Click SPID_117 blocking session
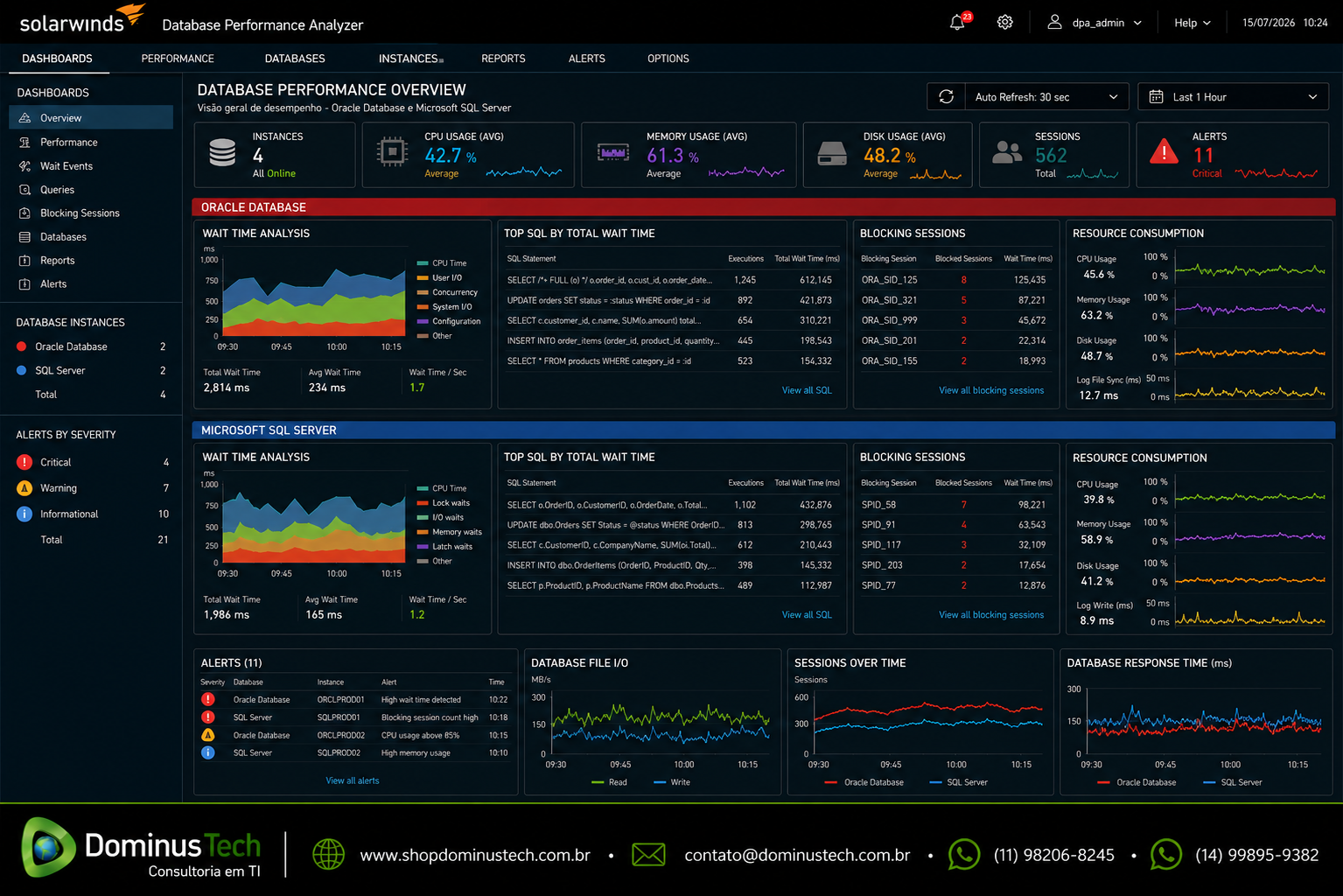The height and width of the screenshot is (896, 1343). 881,544
